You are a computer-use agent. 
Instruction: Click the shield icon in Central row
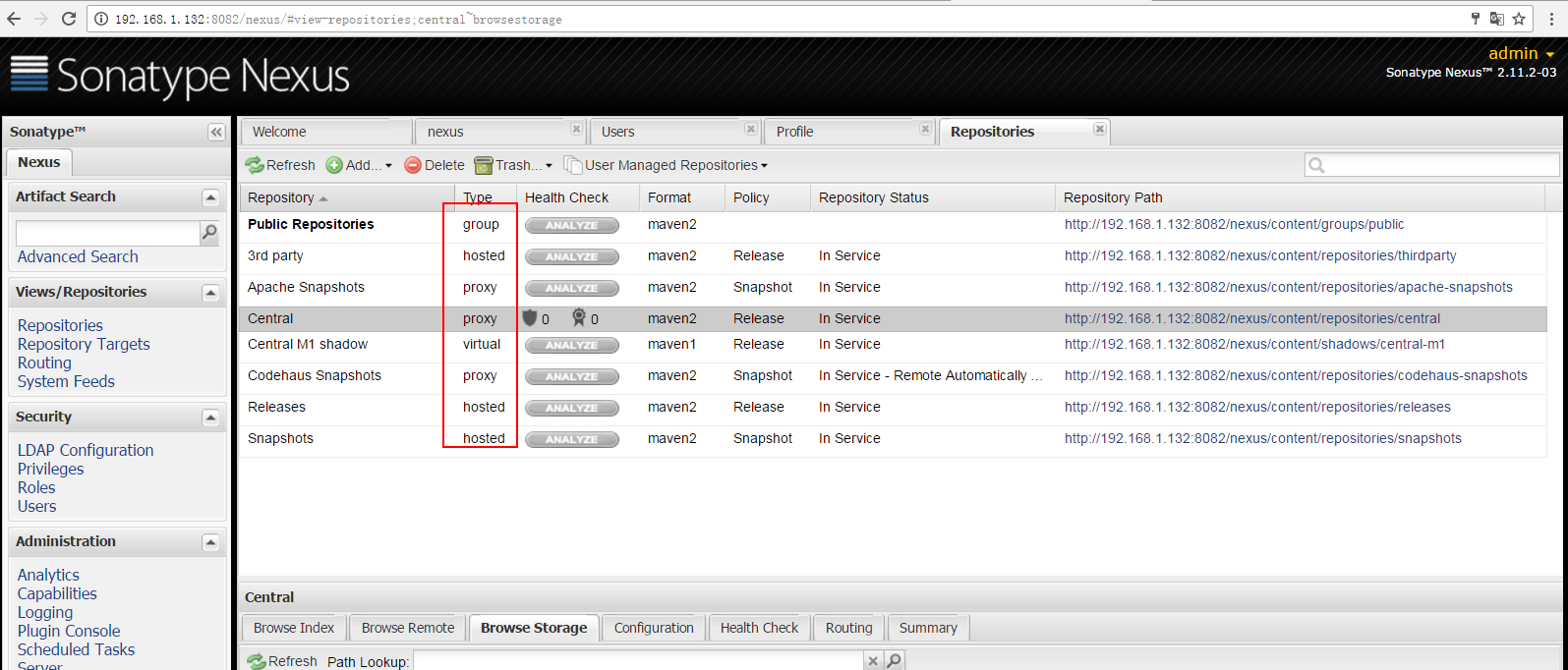click(530, 317)
